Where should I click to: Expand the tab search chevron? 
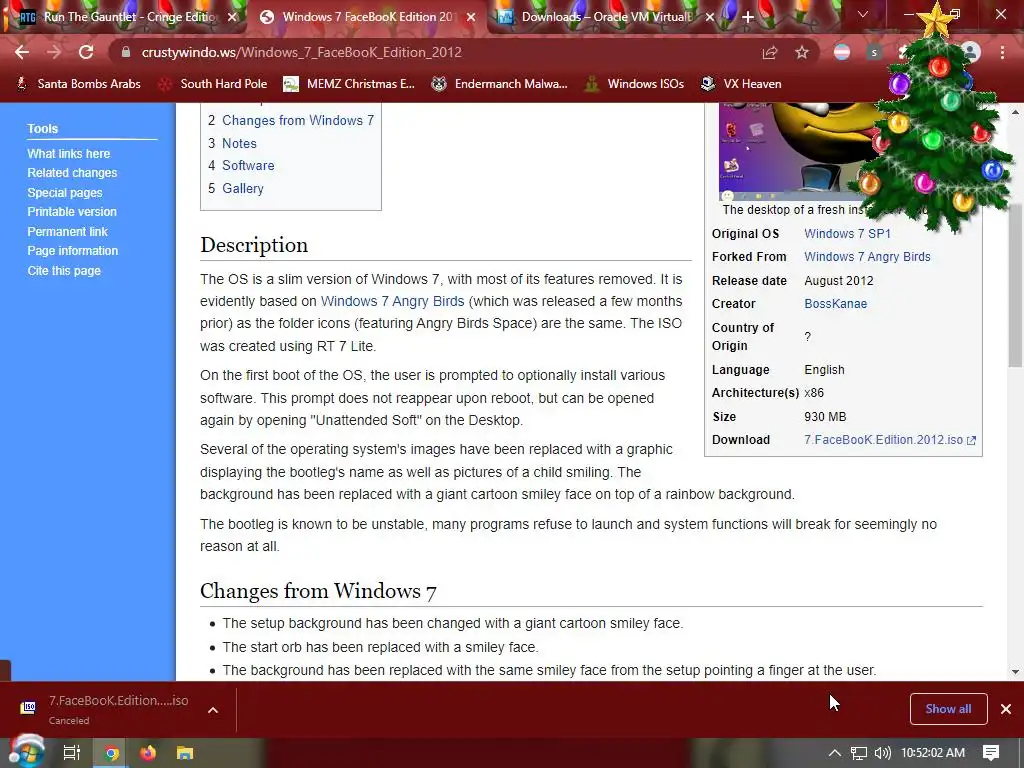click(863, 14)
